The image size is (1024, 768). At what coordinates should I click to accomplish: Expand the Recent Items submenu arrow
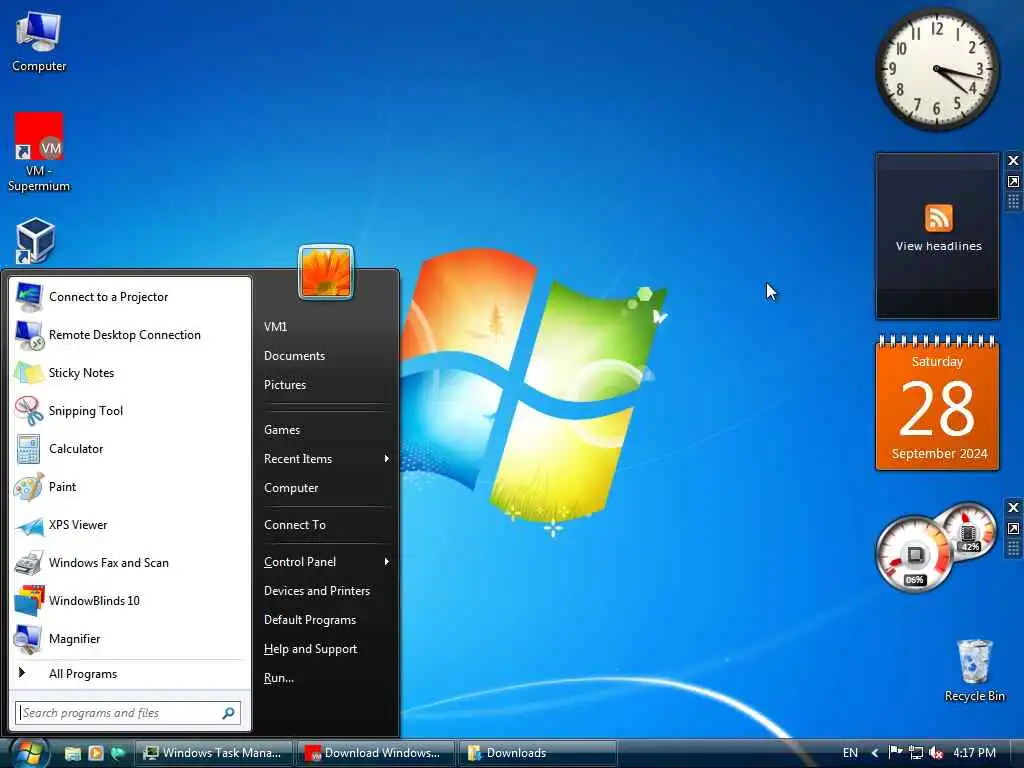[387, 458]
